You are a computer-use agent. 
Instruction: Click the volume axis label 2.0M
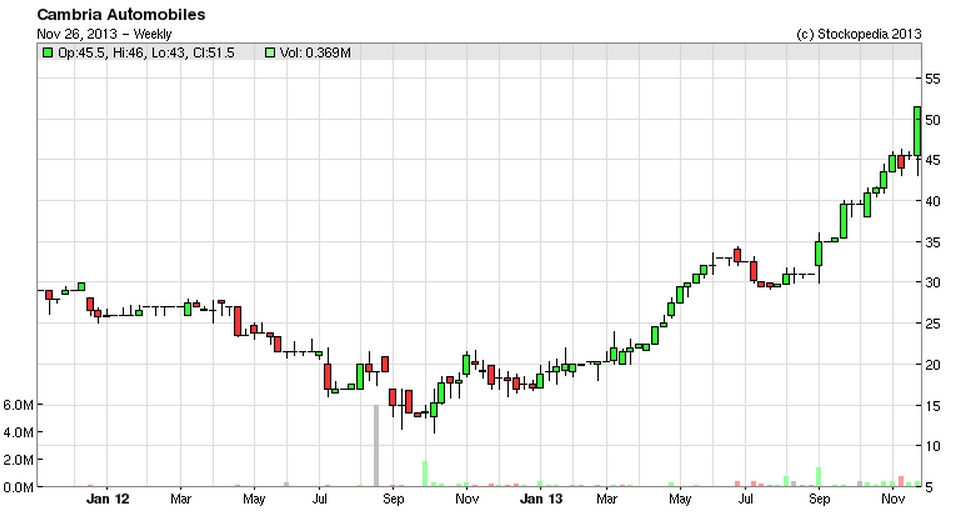point(18,460)
